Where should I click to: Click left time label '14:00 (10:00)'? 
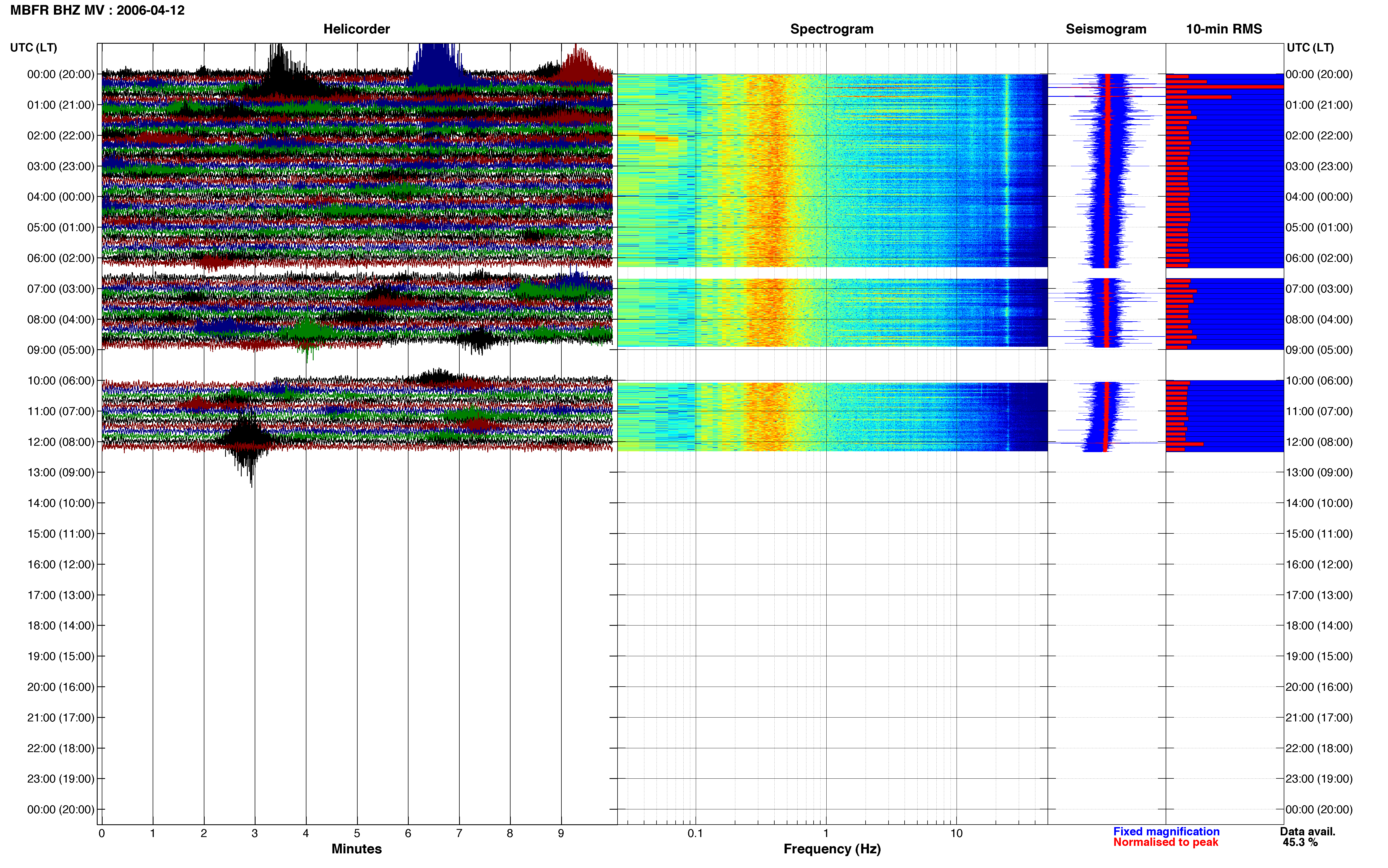60,503
